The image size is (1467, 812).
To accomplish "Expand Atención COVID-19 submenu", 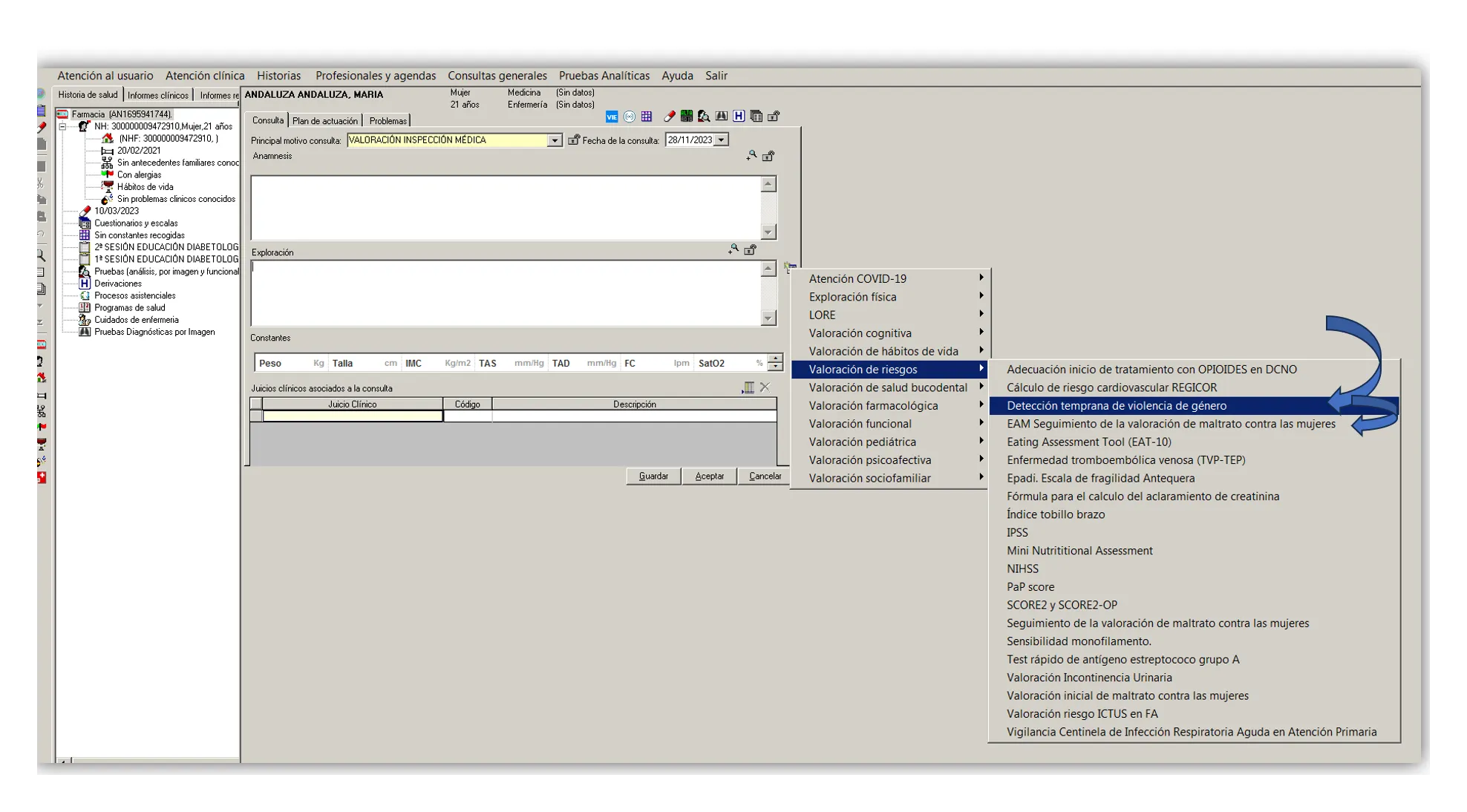I will 890,278.
